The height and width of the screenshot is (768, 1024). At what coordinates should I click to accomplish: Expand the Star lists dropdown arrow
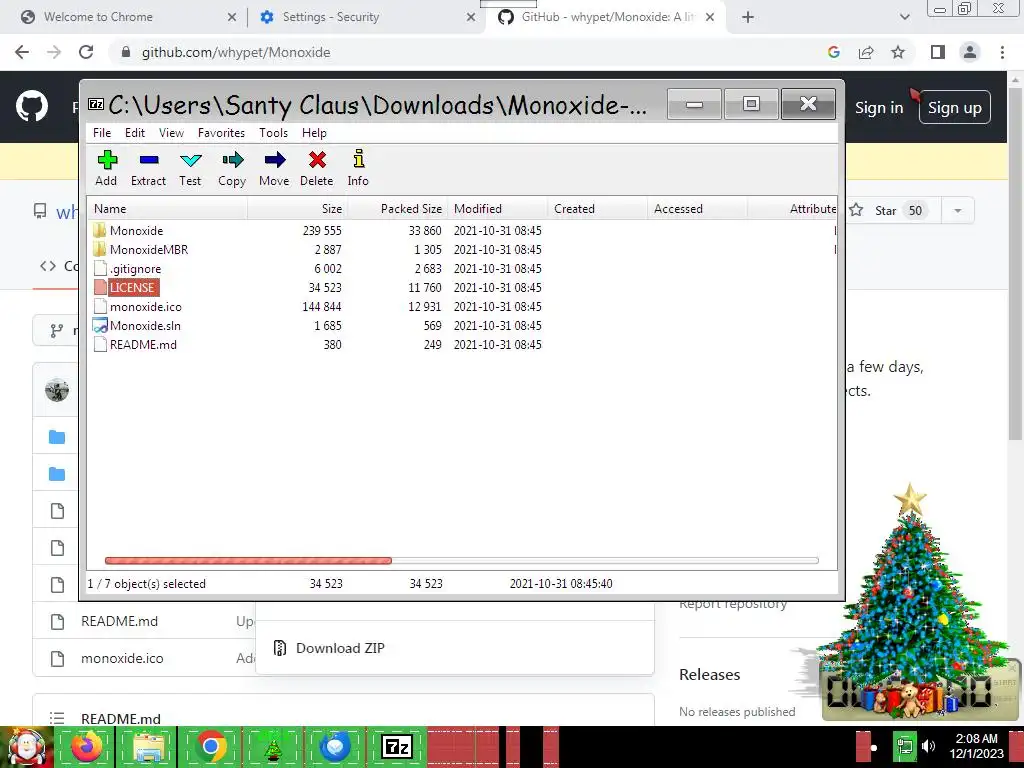pyautogui.click(x=957, y=210)
